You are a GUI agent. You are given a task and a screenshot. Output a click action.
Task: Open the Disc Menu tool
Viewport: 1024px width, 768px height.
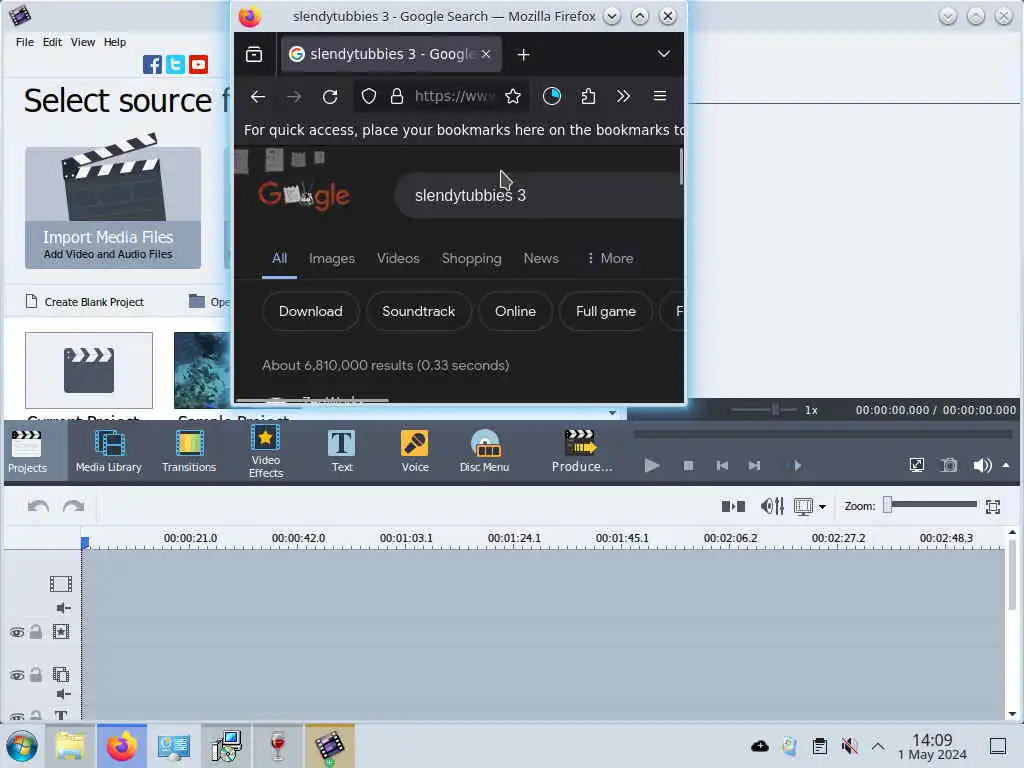(484, 452)
